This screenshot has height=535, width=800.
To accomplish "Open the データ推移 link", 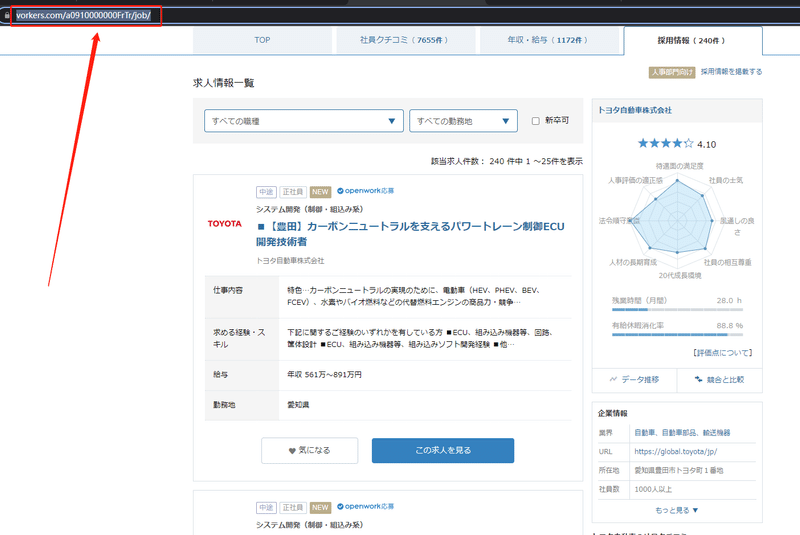I will 634,379.
